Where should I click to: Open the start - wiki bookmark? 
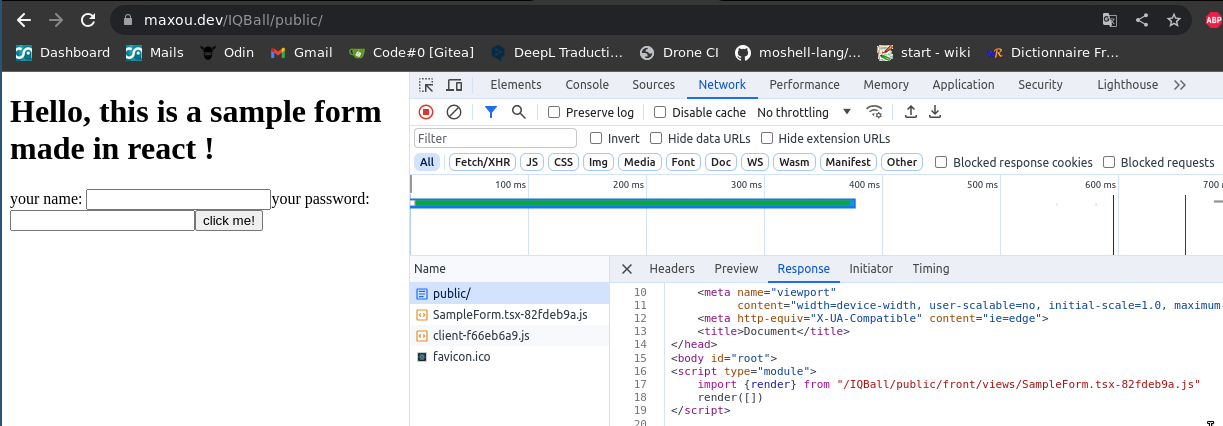pyautogui.click(x=923, y=53)
